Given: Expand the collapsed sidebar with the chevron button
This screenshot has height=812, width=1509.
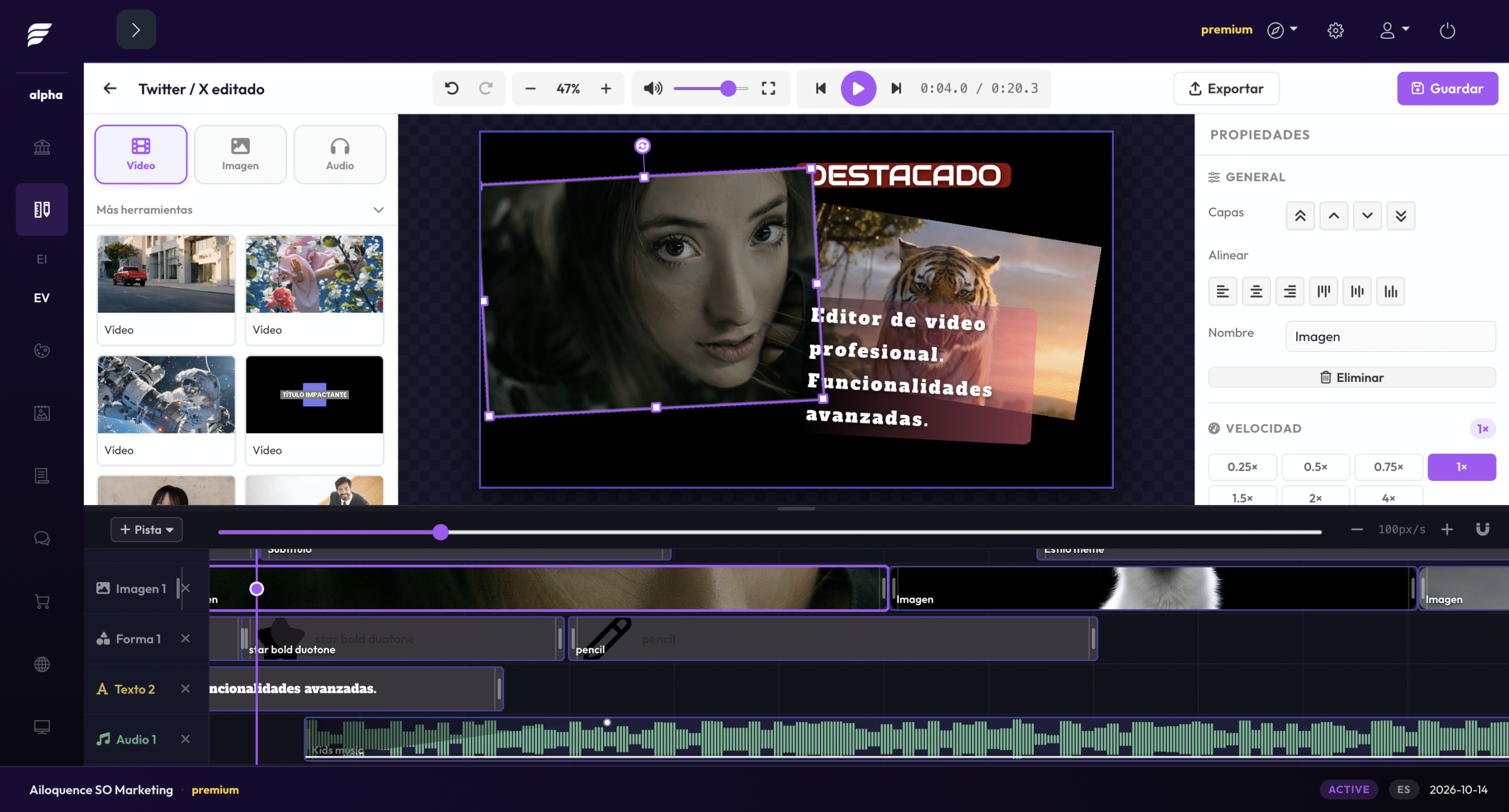Looking at the screenshot, I should tap(136, 29).
